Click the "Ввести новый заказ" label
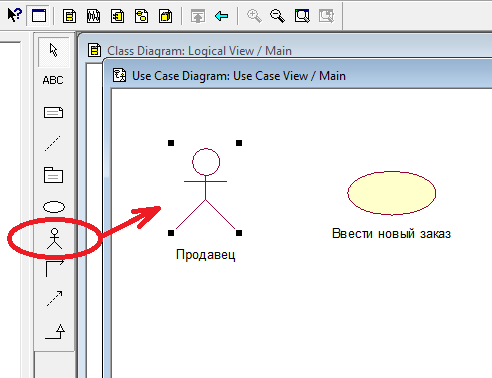The width and height of the screenshot is (492, 378). 391,234
